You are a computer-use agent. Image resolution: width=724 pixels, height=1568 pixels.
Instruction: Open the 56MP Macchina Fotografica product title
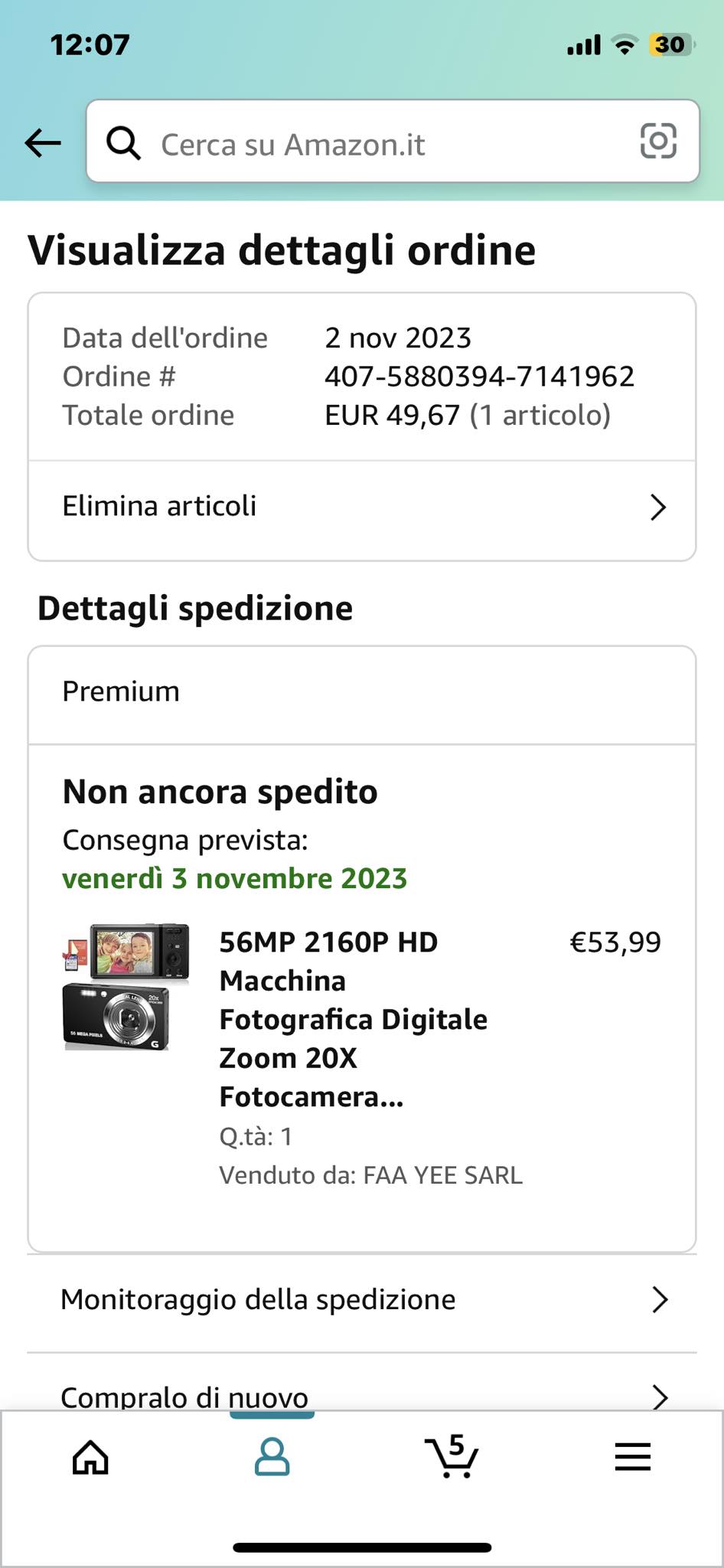(353, 1019)
